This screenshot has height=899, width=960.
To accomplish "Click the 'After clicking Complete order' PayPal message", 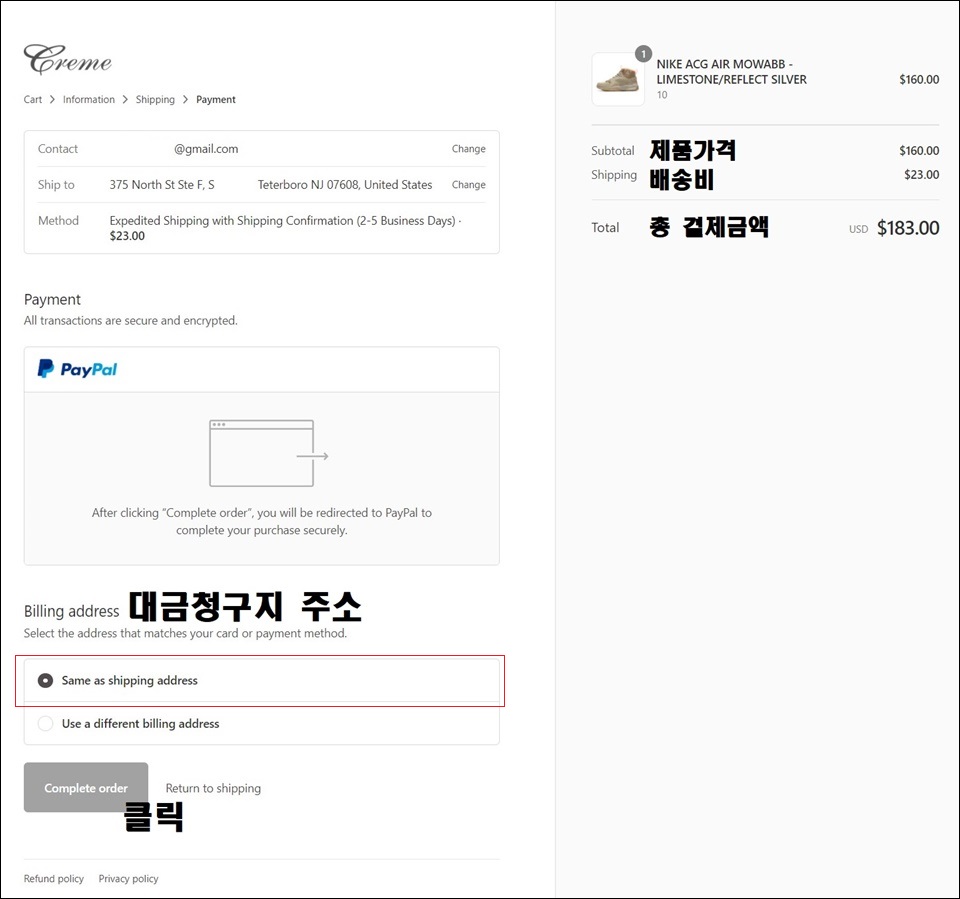I will pos(262,521).
